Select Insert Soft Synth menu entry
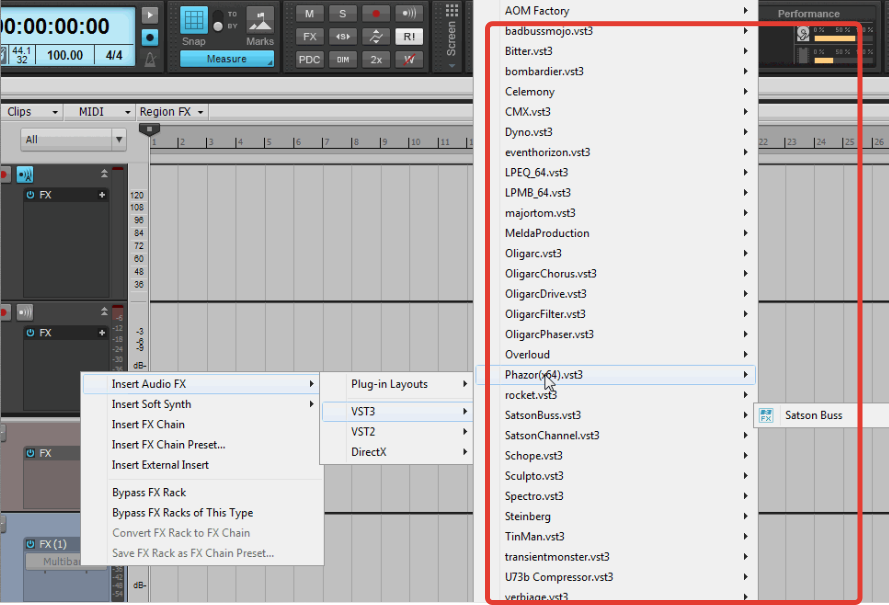889x605 pixels. point(201,404)
